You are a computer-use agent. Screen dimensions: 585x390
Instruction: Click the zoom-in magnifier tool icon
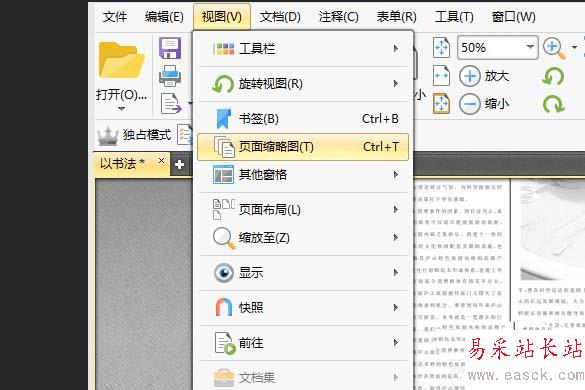pyautogui.click(x=554, y=48)
